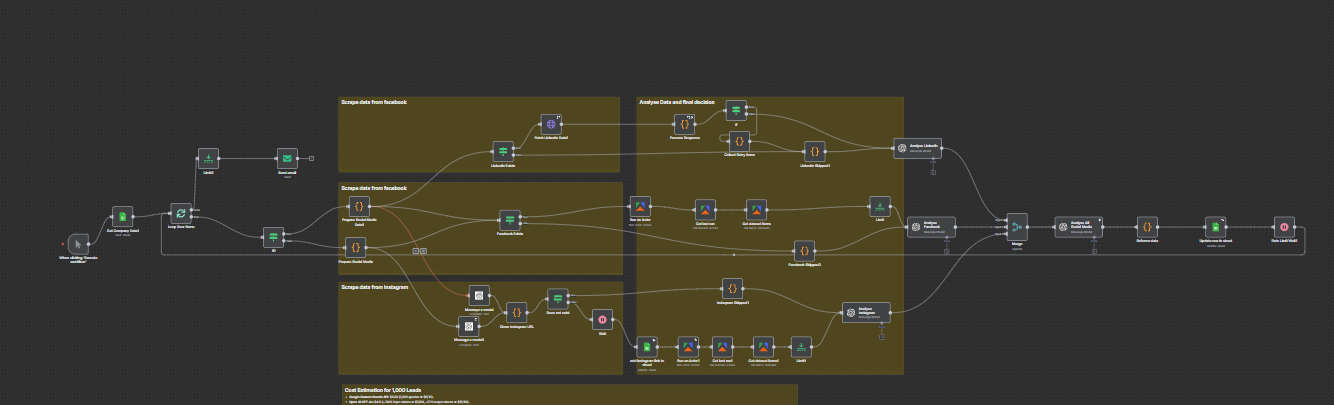Click the manual trigger node with cursor icon

point(77,243)
